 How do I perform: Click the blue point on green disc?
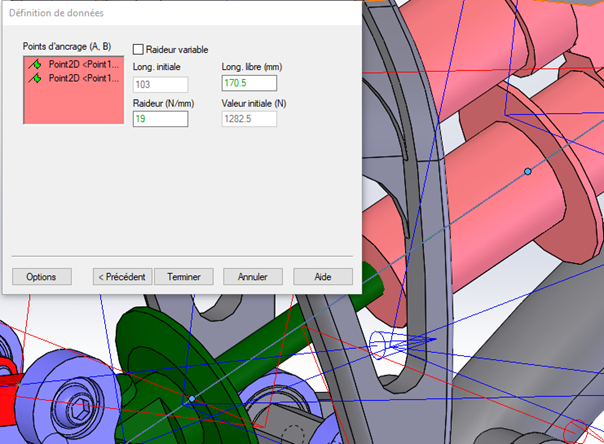coord(192,399)
